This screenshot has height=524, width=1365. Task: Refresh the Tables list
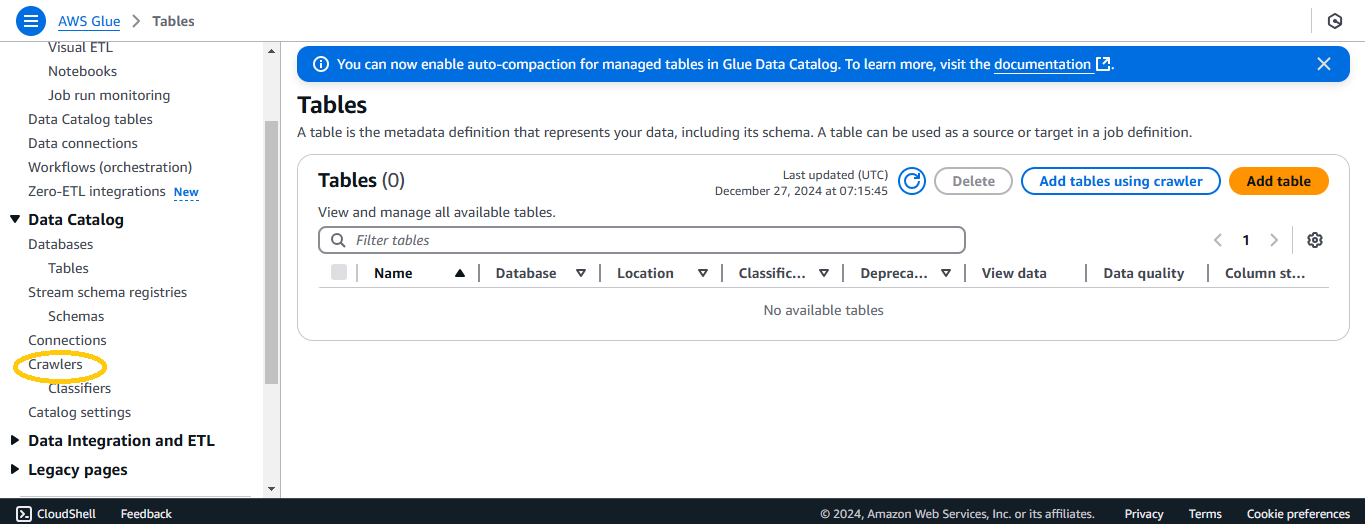click(911, 181)
